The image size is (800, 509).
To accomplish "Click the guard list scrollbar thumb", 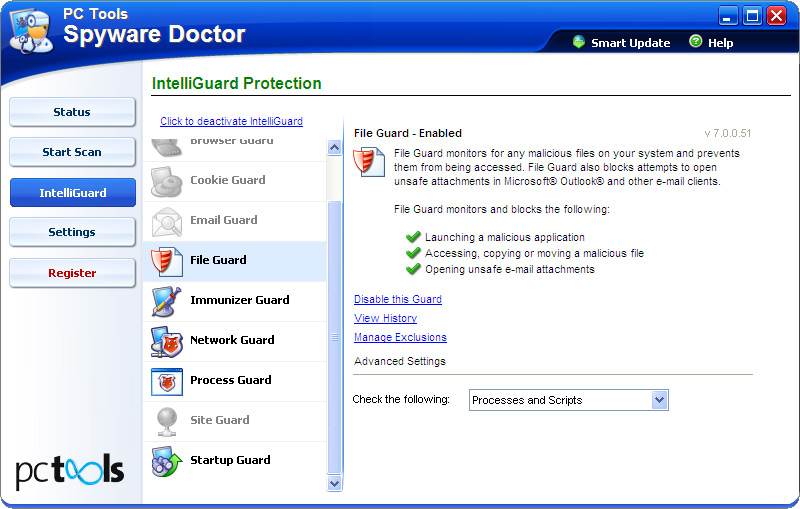I will (x=334, y=337).
